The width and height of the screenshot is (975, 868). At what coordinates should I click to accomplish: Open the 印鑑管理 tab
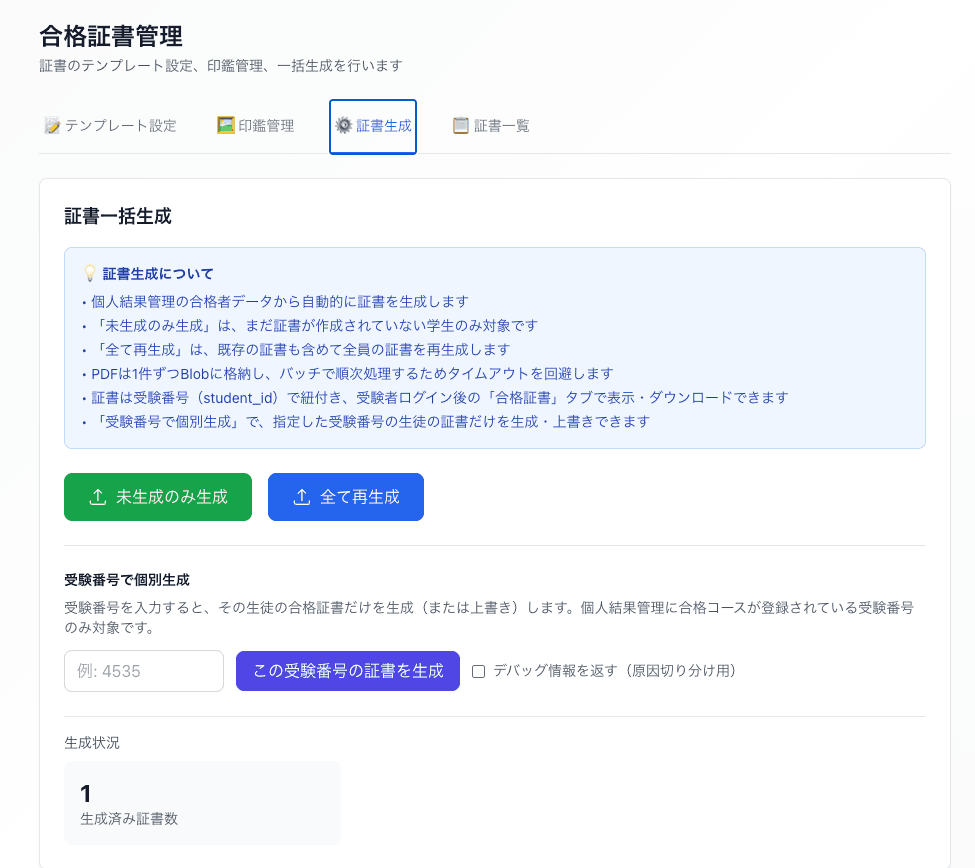(255, 126)
